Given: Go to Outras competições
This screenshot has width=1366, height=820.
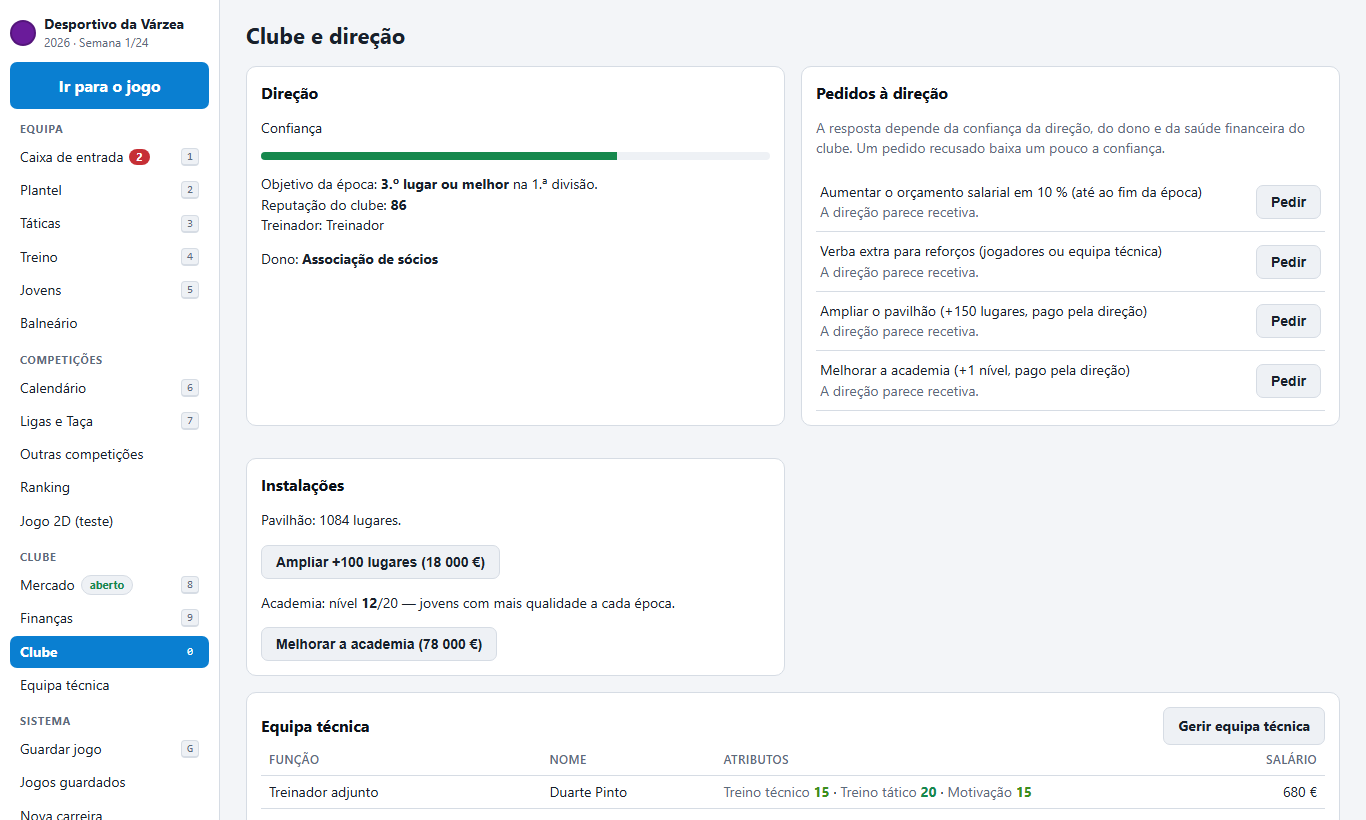Looking at the screenshot, I should pyautogui.click(x=109, y=454).
